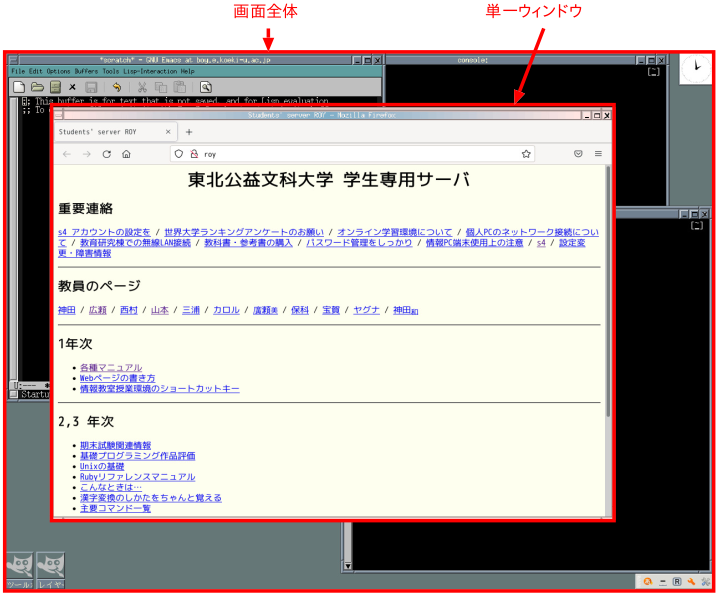
Task: Click the orange wrench tray icon
Action: coord(691,581)
